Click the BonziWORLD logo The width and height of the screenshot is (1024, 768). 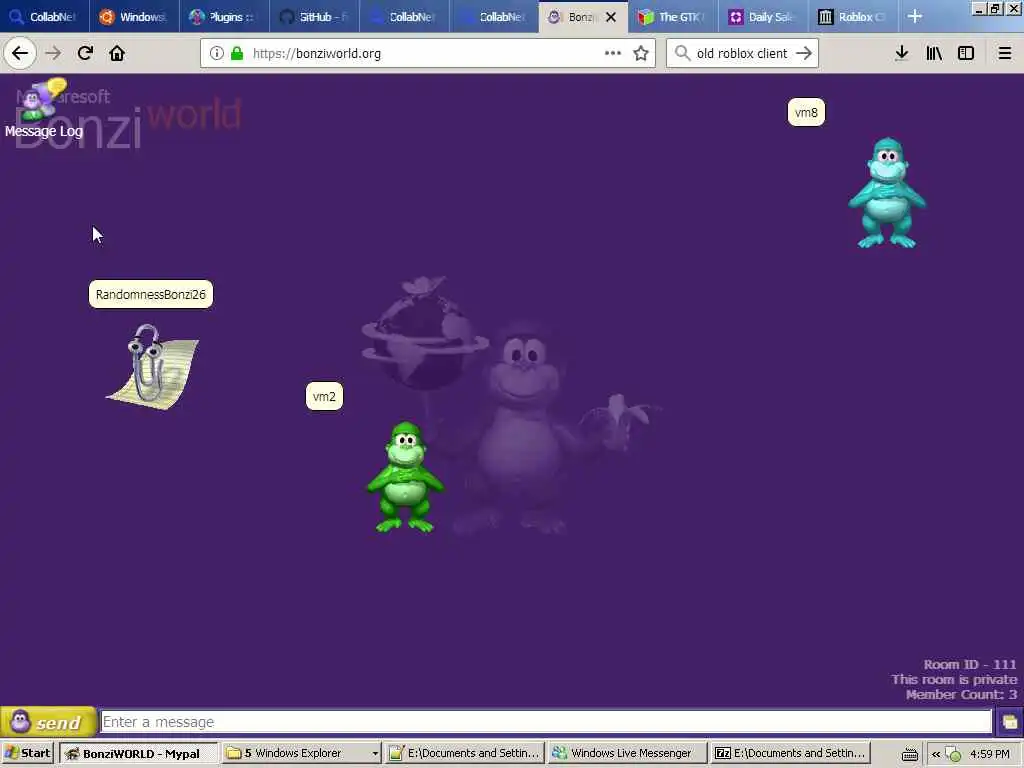tap(128, 121)
